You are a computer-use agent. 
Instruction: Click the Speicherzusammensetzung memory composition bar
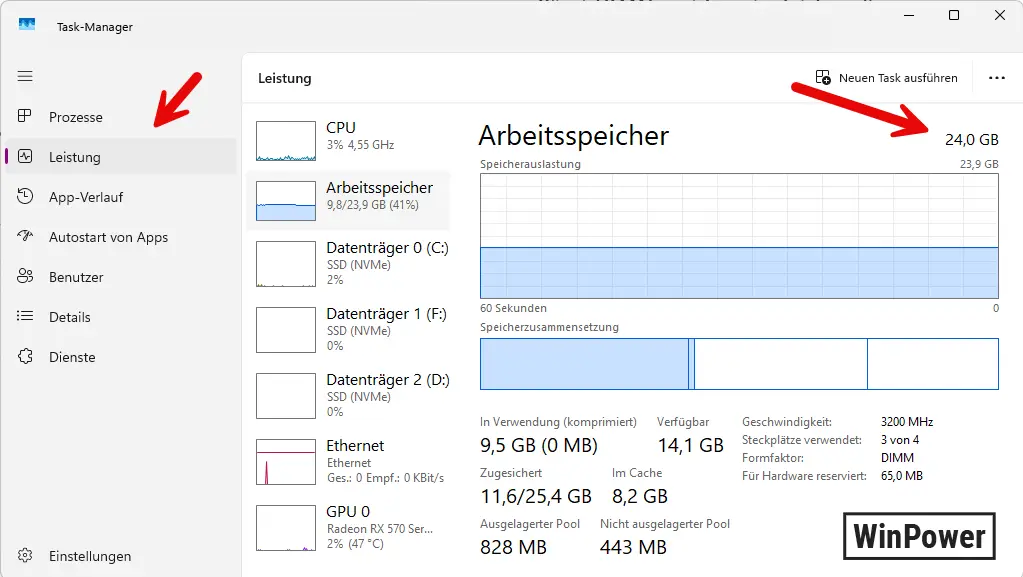[739, 364]
